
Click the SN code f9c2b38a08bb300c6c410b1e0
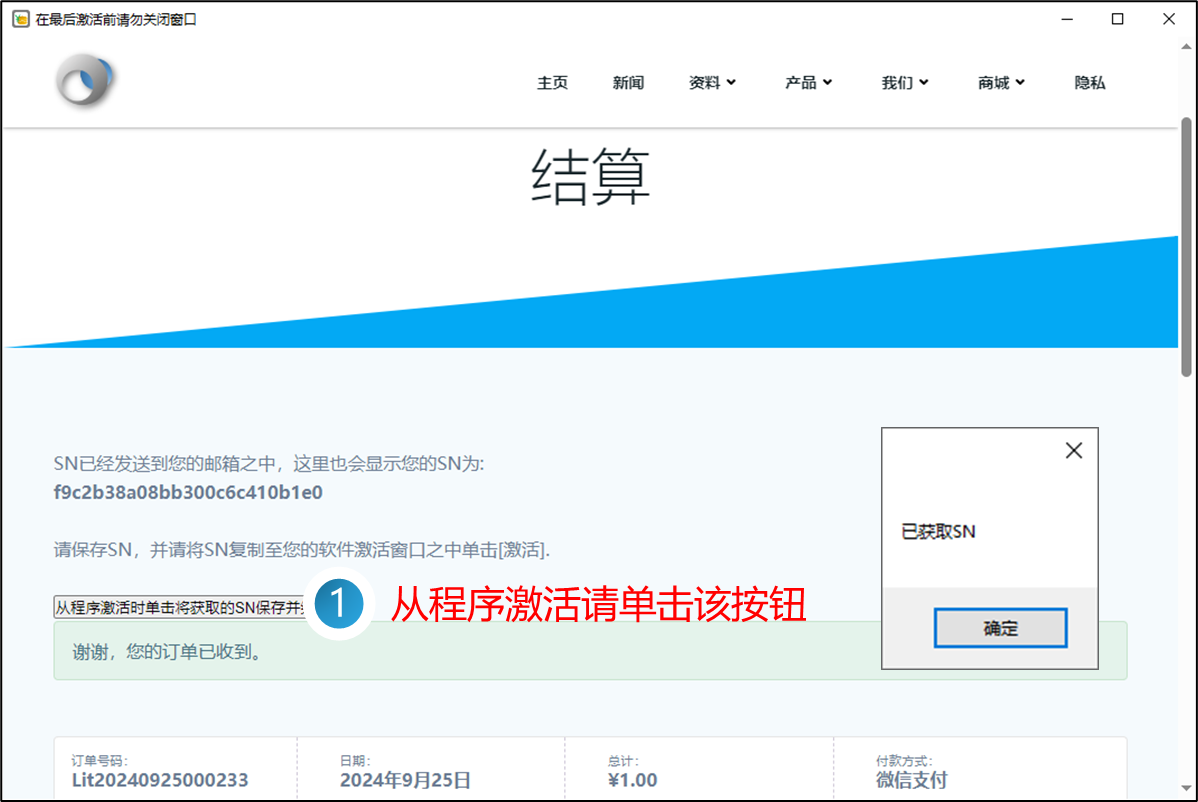[x=188, y=493]
